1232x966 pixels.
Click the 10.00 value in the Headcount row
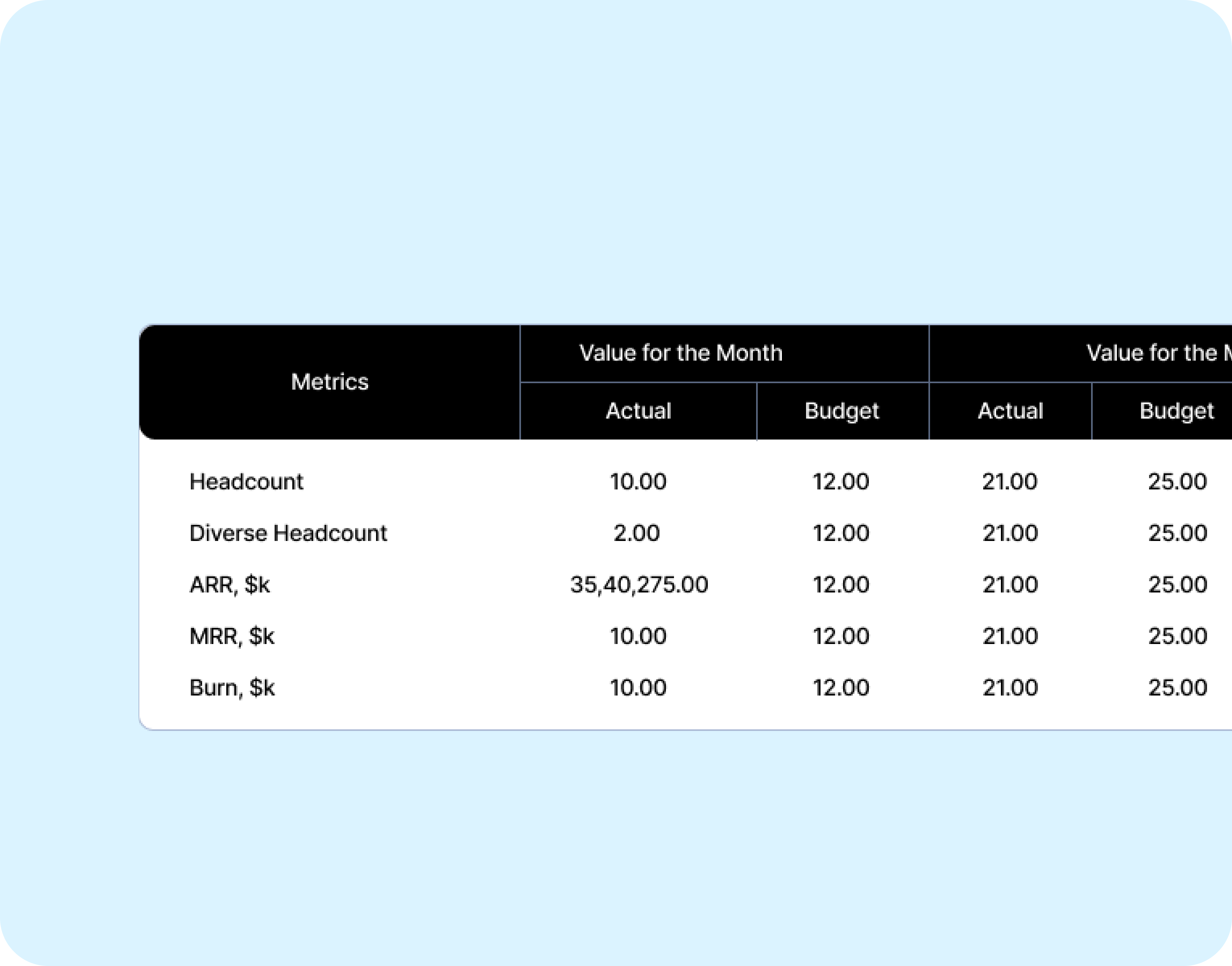(x=638, y=481)
